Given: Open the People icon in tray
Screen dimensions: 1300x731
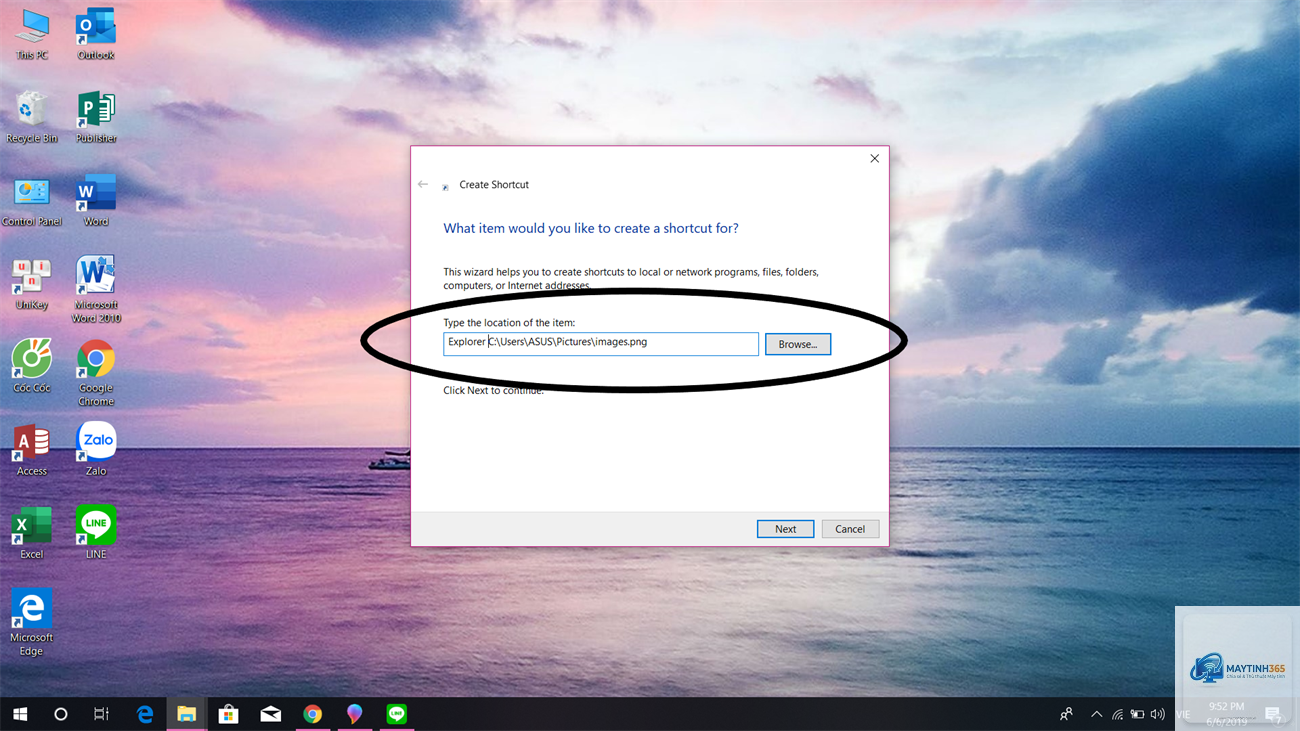Looking at the screenshot, I should (1067, 714).
